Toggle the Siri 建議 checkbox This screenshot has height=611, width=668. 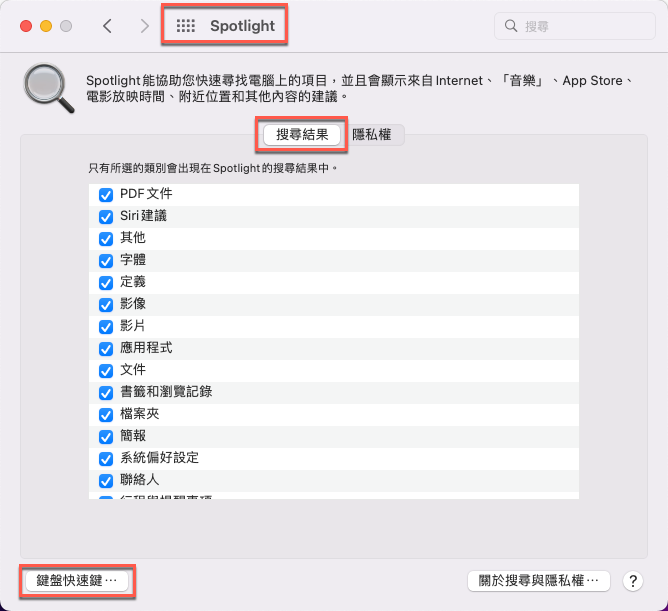pyautogui.click(x=106, y=216)
